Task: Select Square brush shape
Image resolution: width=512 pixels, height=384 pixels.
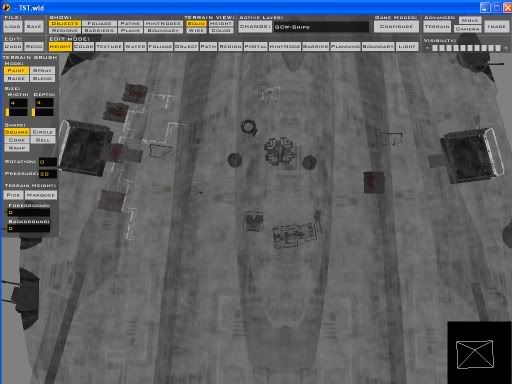Action: (x=17, y=132)
